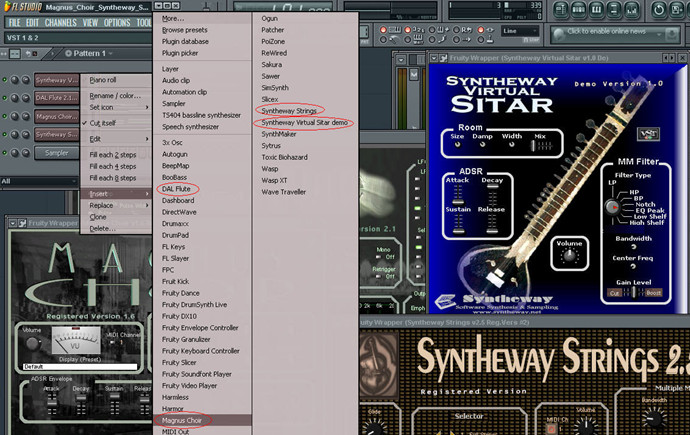Adjust Magnus Choir channel volume knob
This screenshot has height=435, width=690.
(x=26, y=116)
